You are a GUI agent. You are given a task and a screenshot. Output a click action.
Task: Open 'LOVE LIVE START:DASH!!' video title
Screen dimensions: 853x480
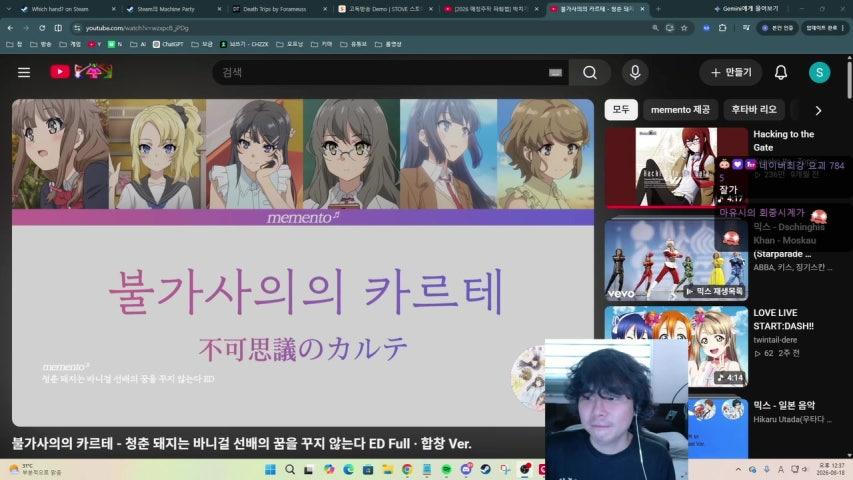[783, 319]
